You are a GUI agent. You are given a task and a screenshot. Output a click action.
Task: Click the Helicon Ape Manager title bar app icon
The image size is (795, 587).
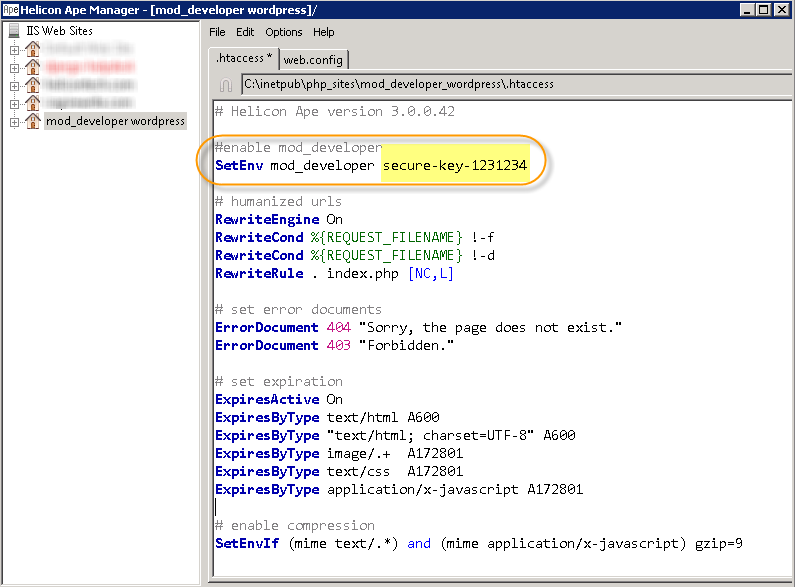pyautogui.click(x=11, y=10)
